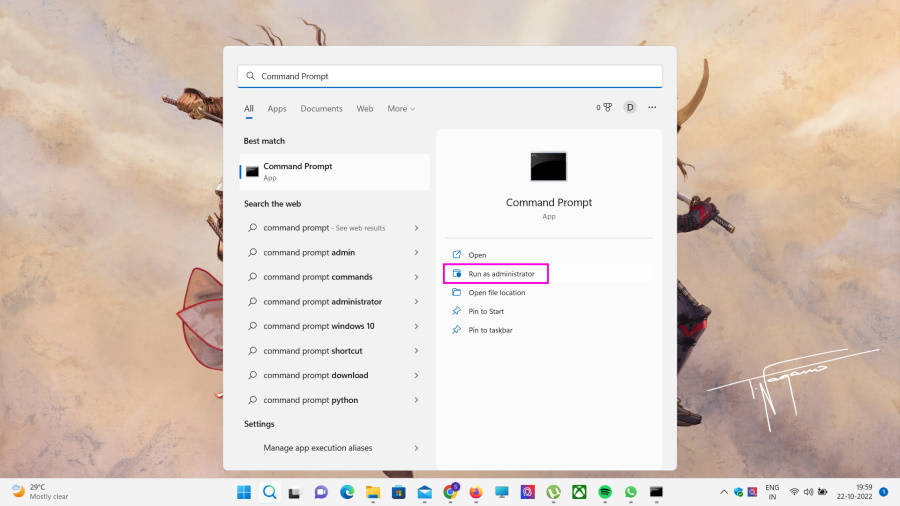The height and width of the screenshot is (506, 900).
Task: Click Run as administrator for Command Prompt
Action: pyautogui.click(x=501, y=273)
